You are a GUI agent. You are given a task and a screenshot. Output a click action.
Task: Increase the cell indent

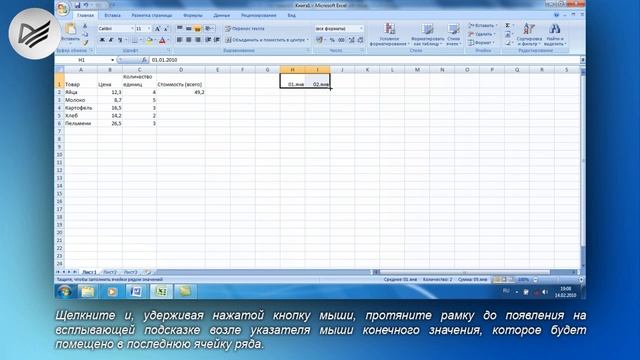point(217,40)
